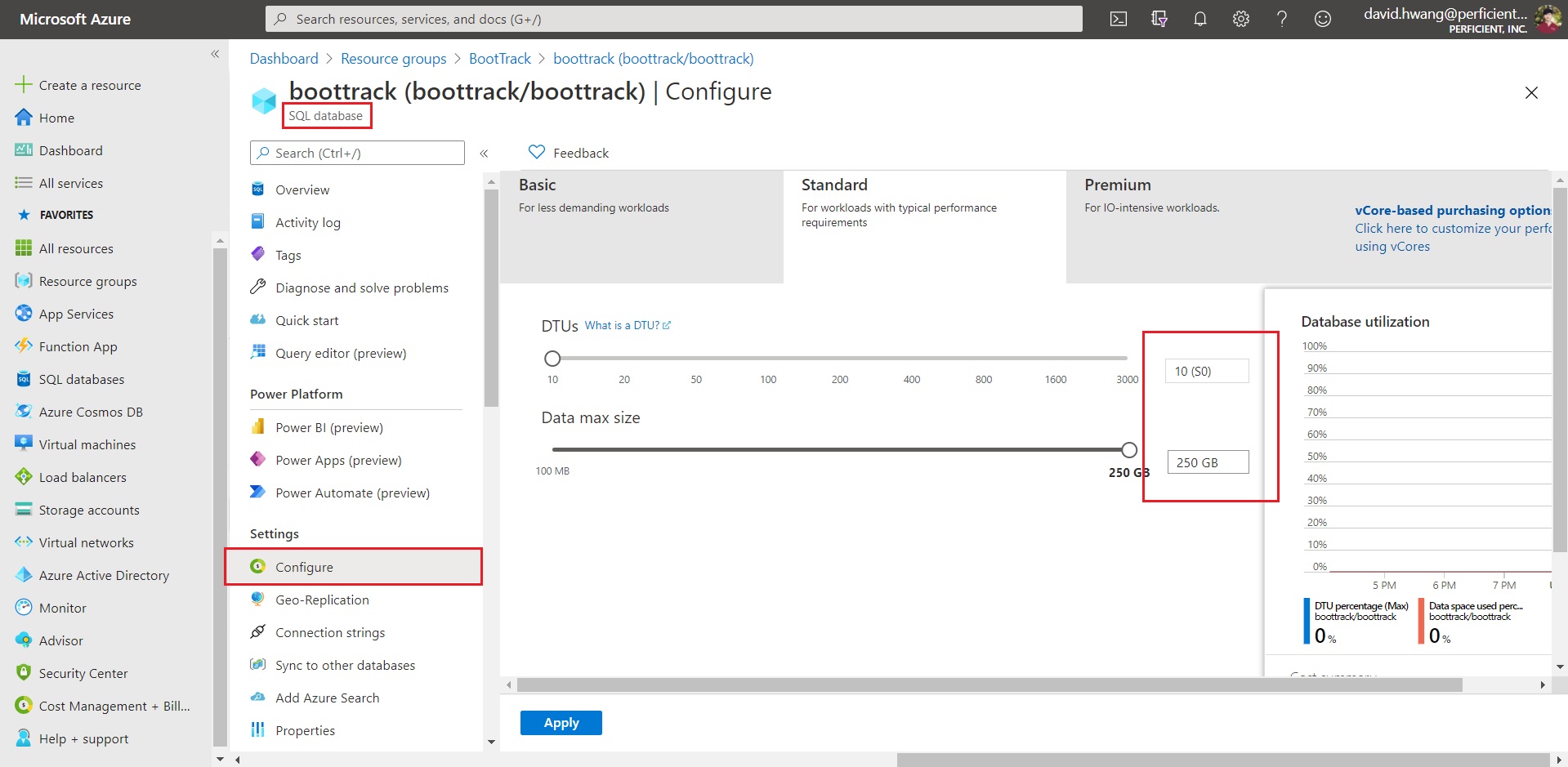Screen dimensions: 1568x767
Task: Open Query editor (preview)
Action: point(341,353)
